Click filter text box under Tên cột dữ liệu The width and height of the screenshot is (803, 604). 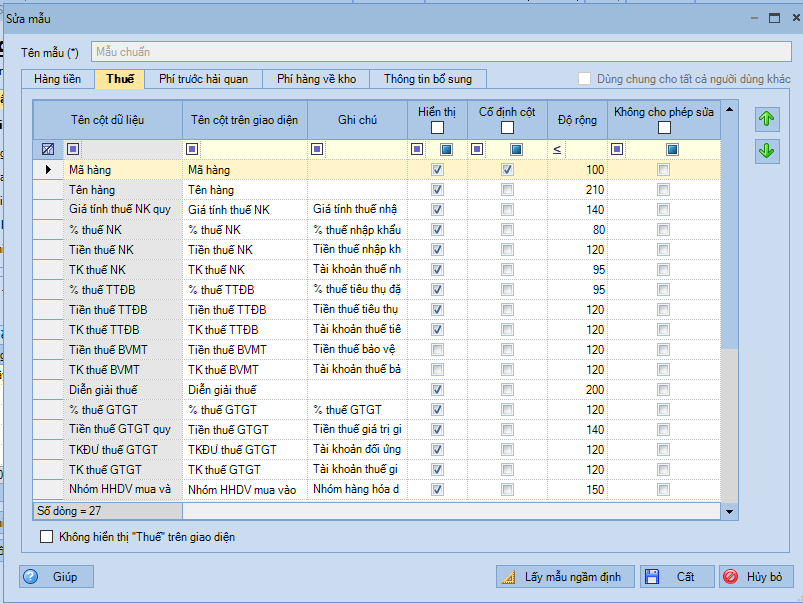(x=131, y=149)
